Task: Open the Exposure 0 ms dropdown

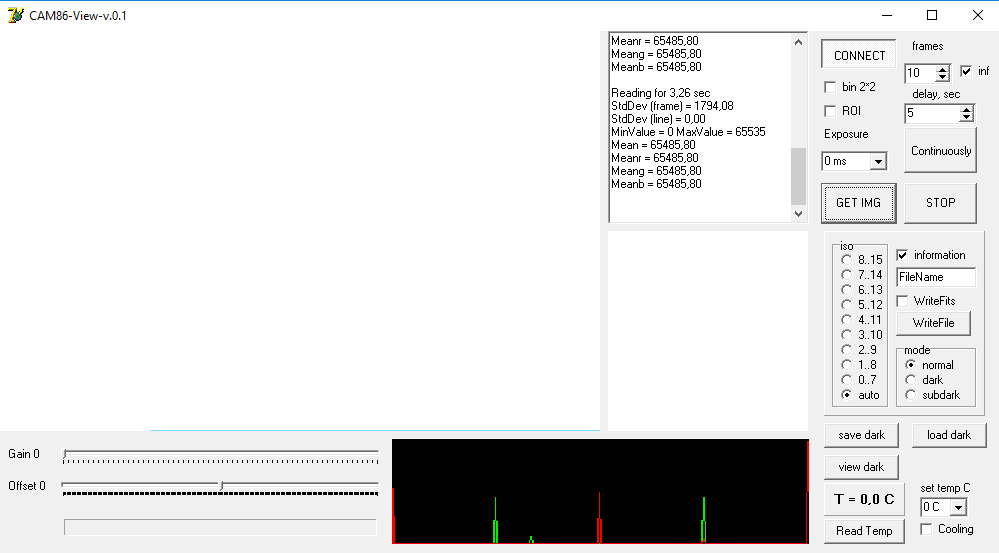Action: click(878, 161)
